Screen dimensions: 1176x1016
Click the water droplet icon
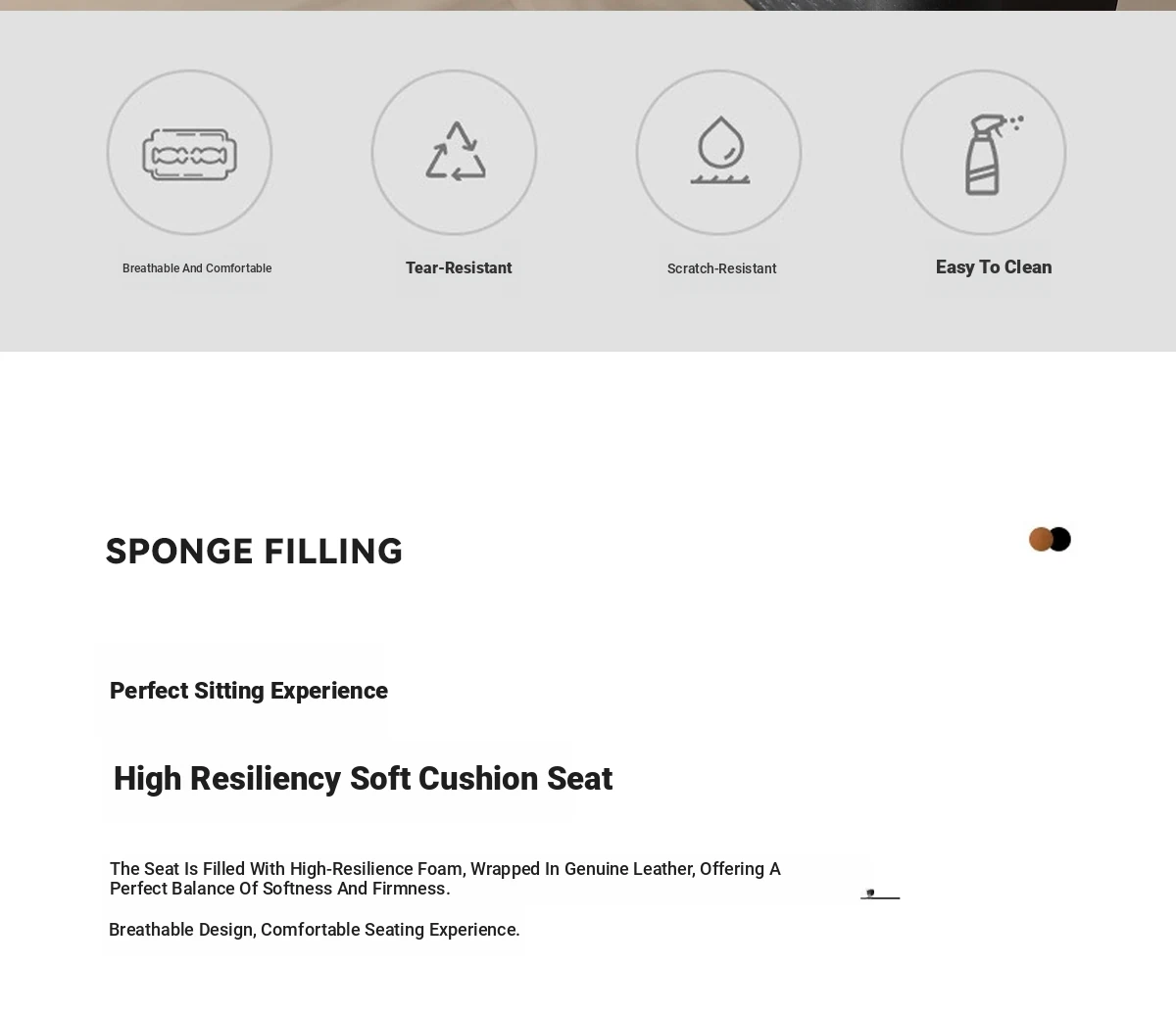pos(719,151)
